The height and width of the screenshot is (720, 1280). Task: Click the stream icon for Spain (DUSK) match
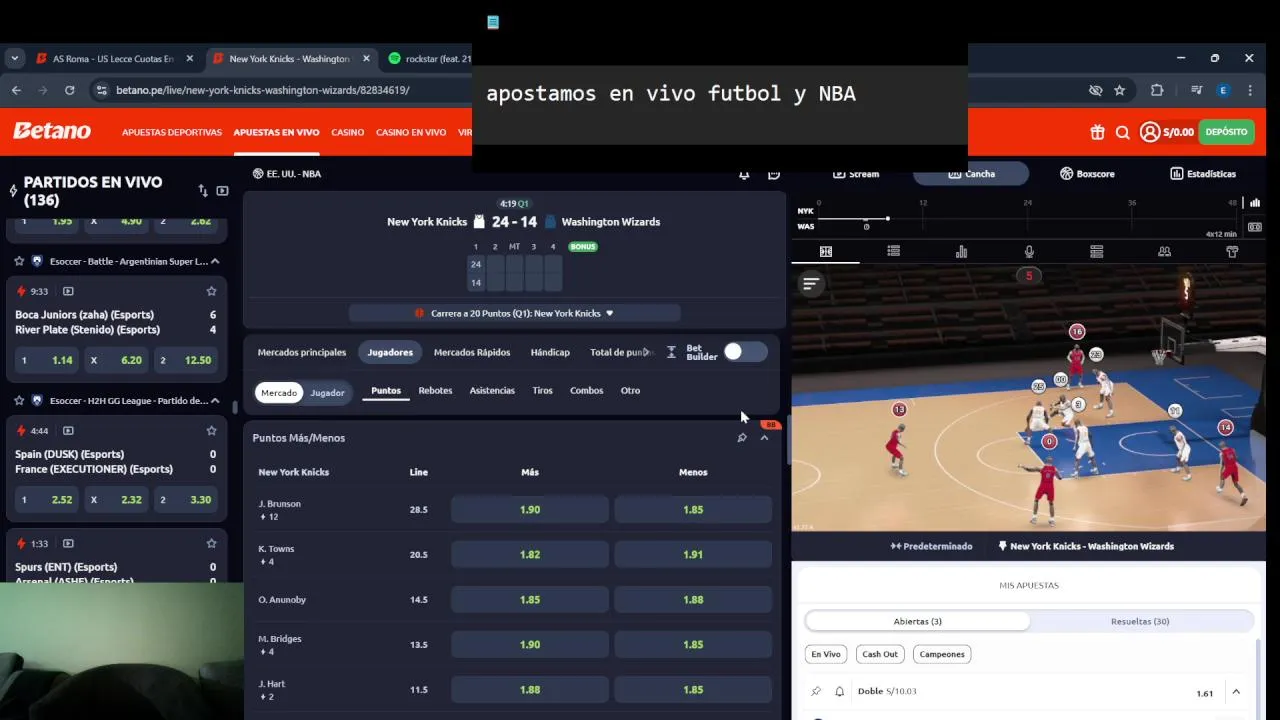pos(68,431)
